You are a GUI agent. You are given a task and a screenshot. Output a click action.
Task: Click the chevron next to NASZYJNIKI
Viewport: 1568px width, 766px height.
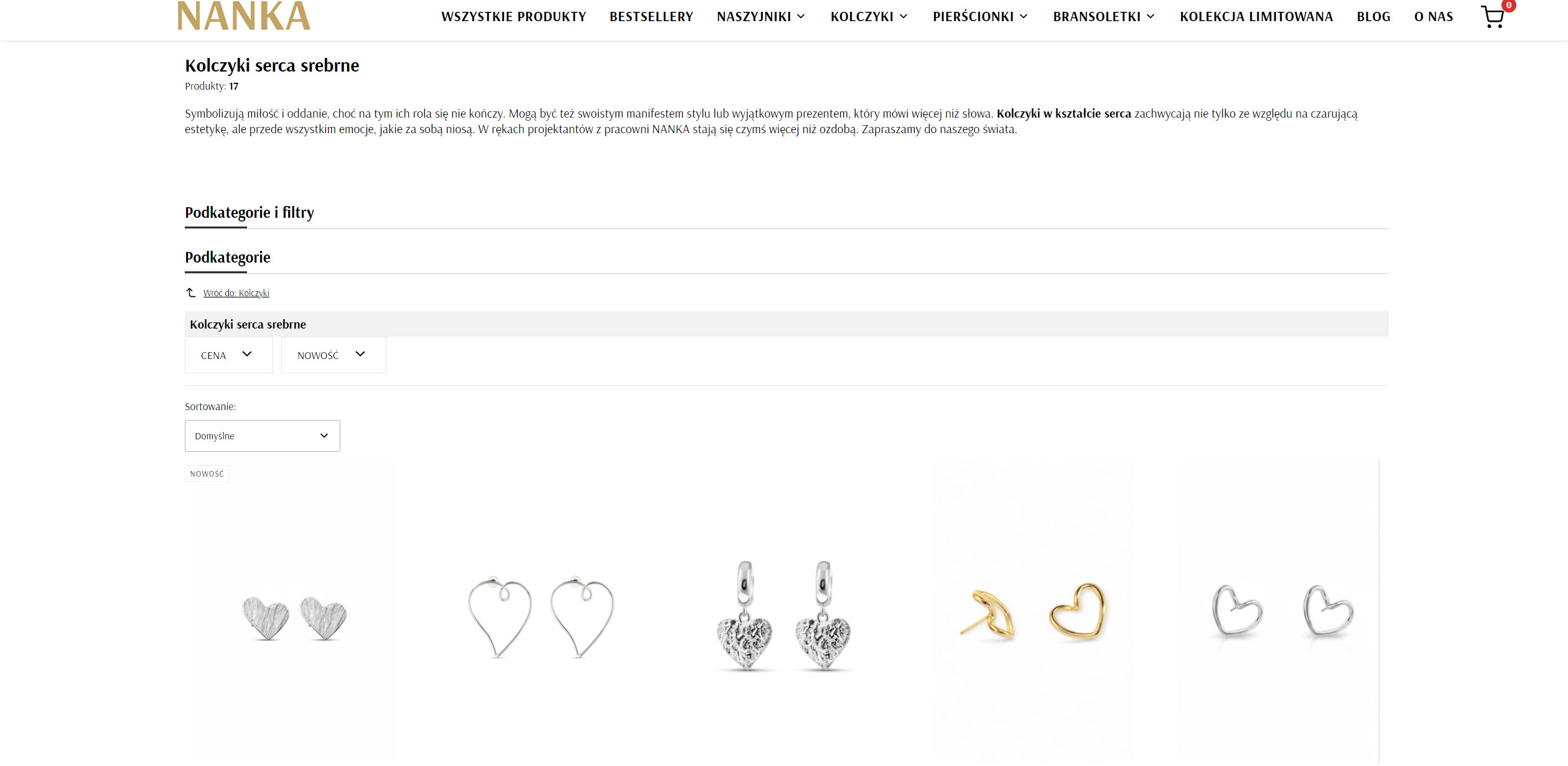tap(801, 17)
